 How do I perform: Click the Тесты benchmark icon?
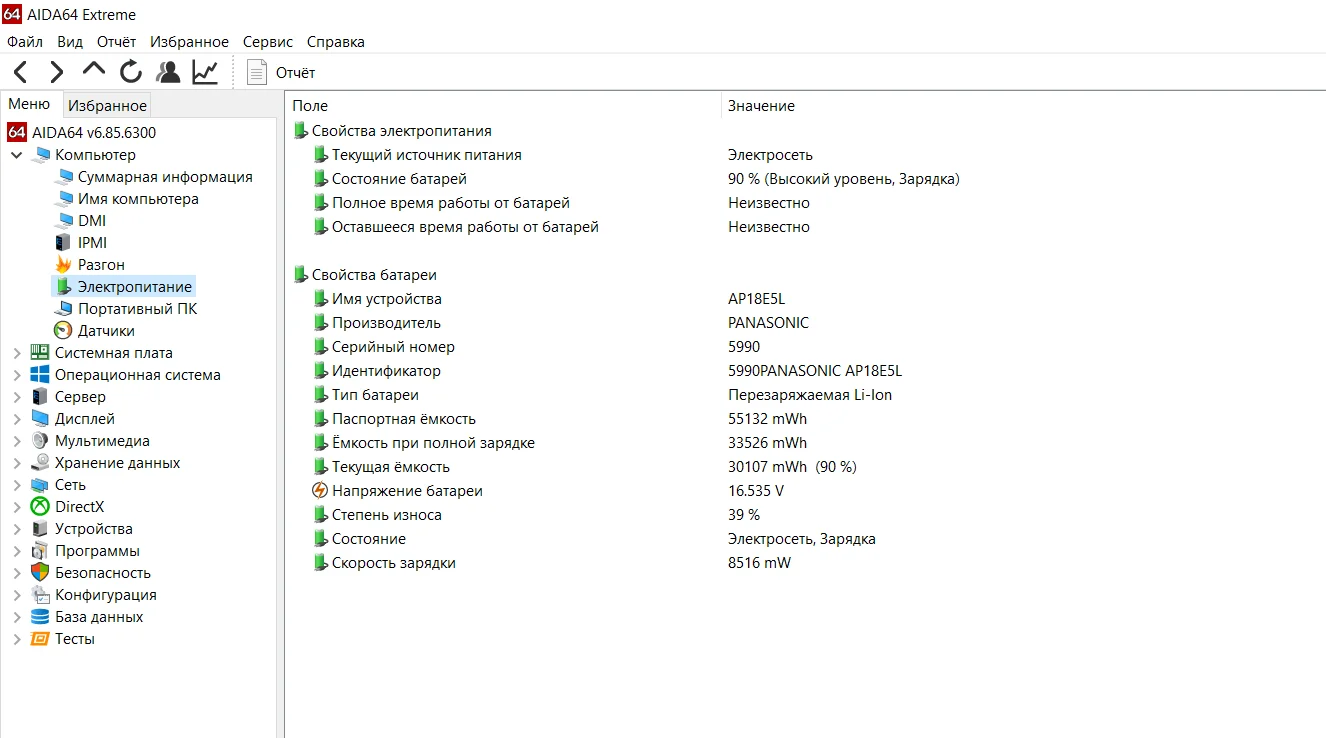(40, 639)
